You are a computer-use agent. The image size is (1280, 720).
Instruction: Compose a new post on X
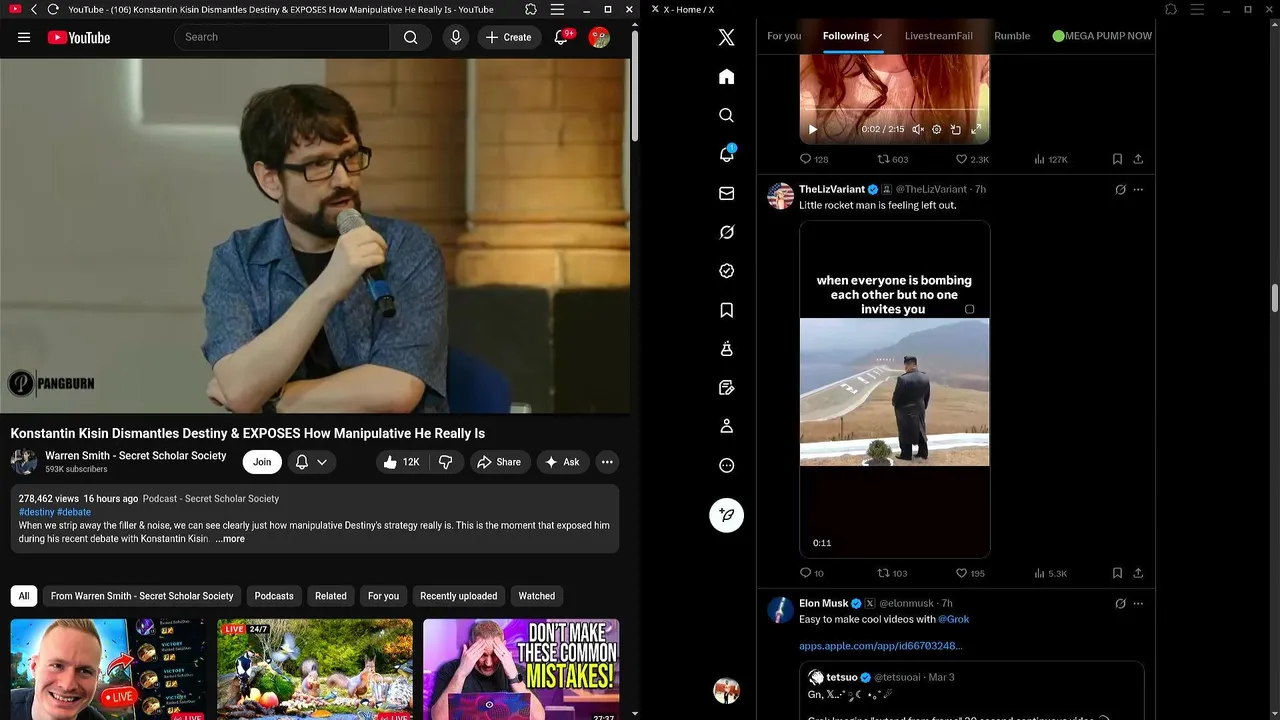(727, 515)
